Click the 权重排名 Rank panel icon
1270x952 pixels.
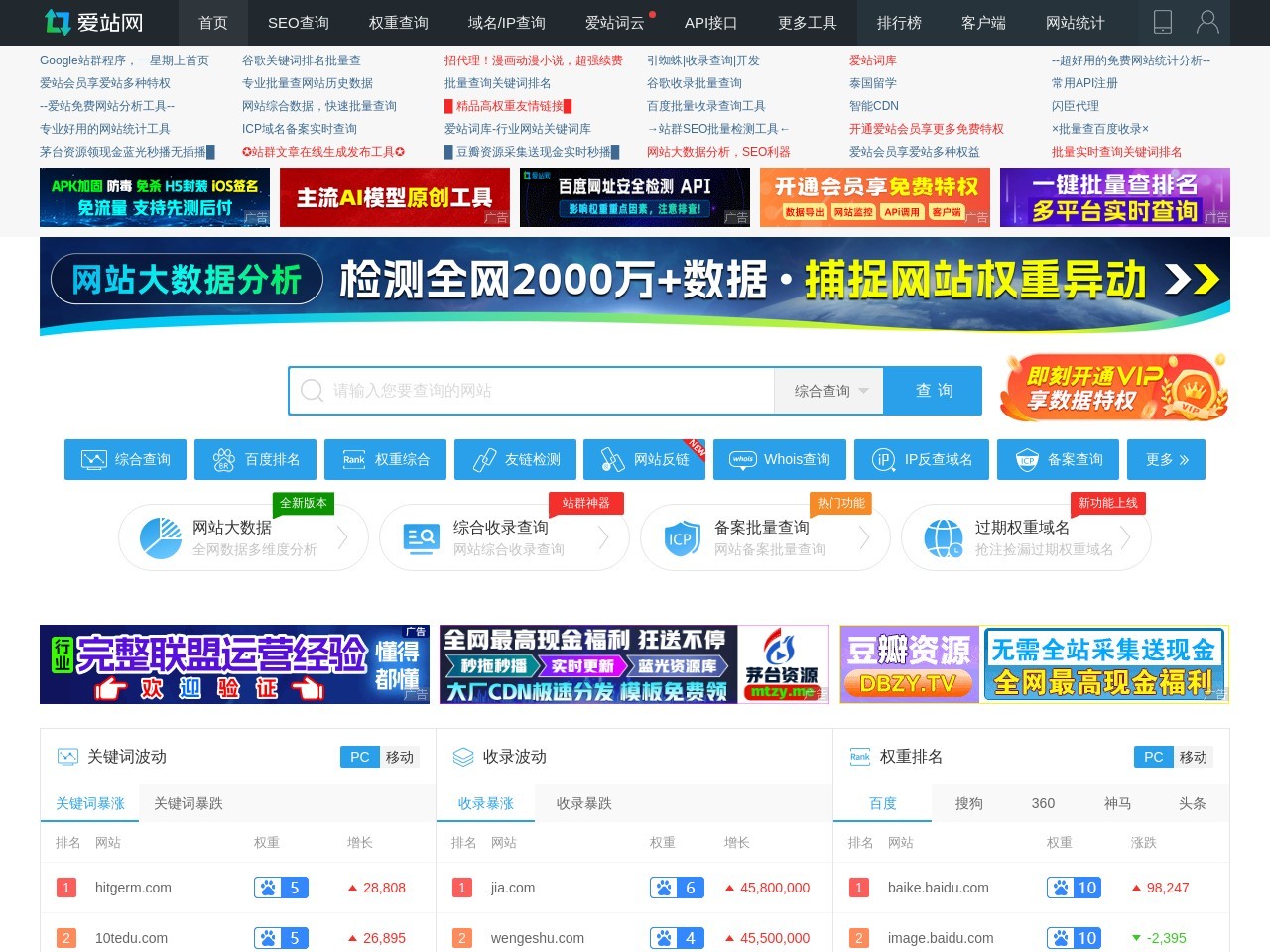point(860,757)
